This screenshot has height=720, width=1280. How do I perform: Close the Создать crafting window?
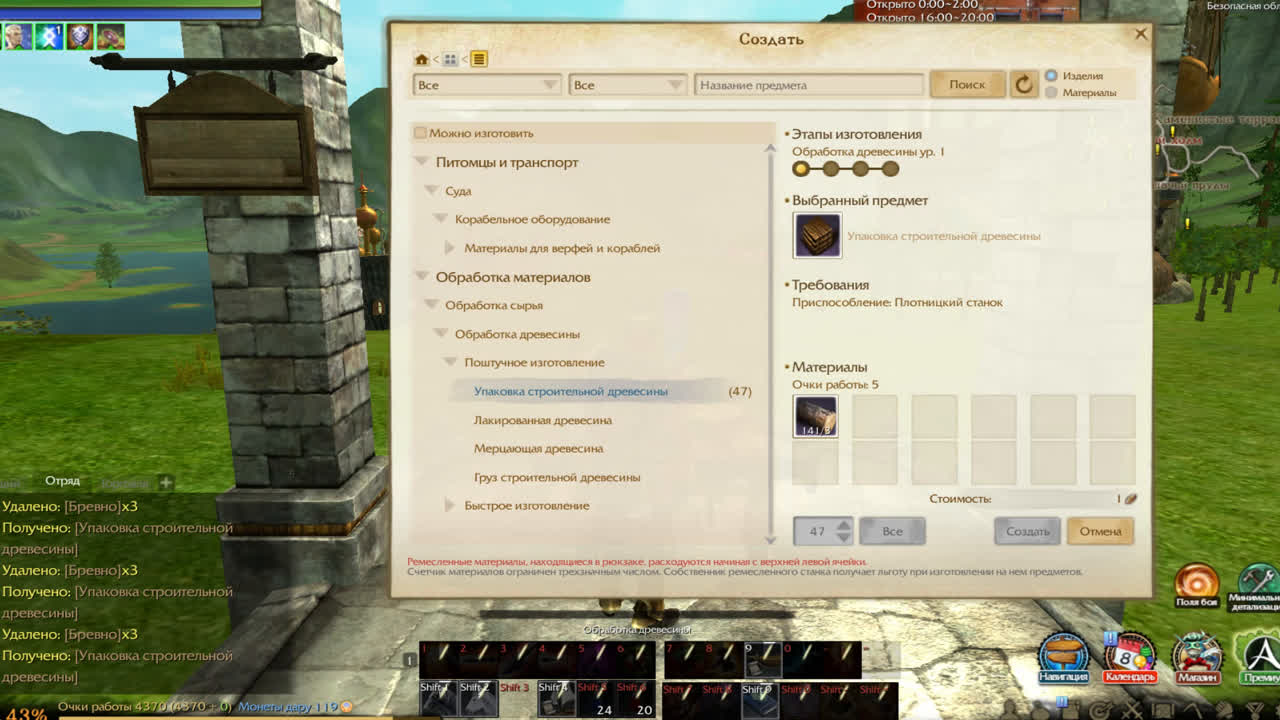point(1140,34)
